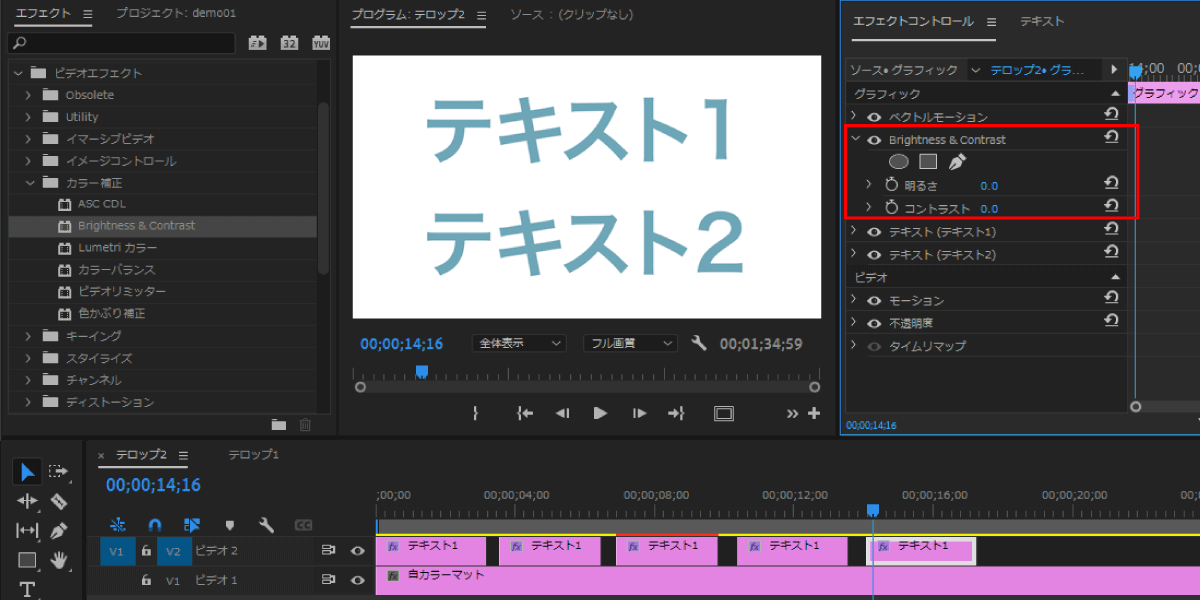Switch to テロップ1 timeline tab
The width and height of the screenshot is (1200, 600).
point(253,454)
